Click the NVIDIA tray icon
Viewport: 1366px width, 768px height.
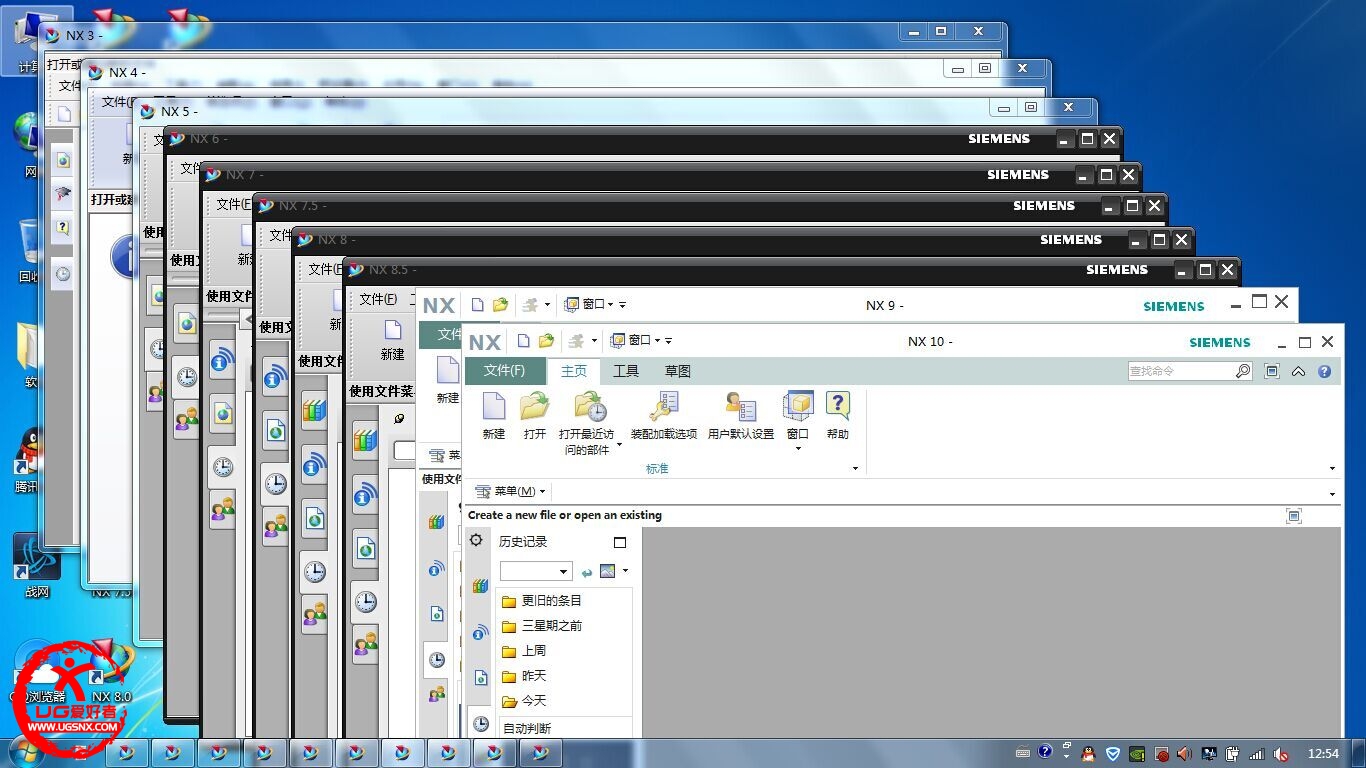[x=1137, y=753]
